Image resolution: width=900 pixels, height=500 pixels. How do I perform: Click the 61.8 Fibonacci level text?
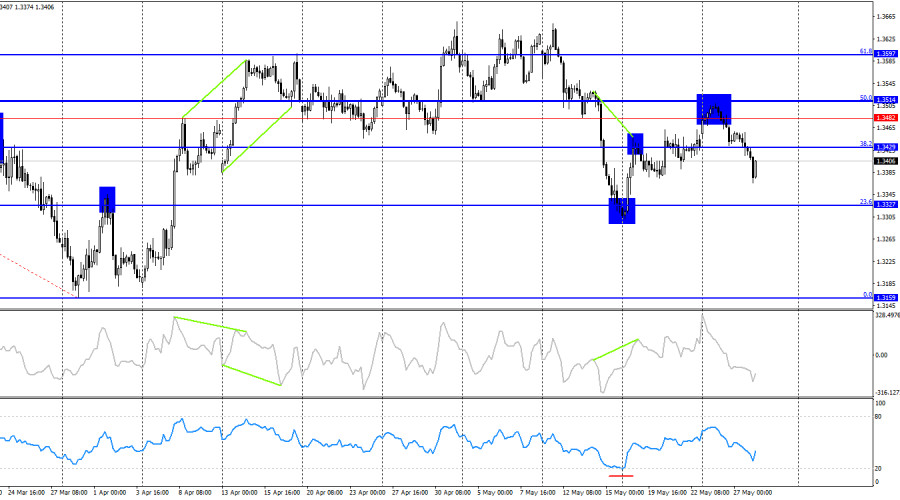[x=866, y=51]
